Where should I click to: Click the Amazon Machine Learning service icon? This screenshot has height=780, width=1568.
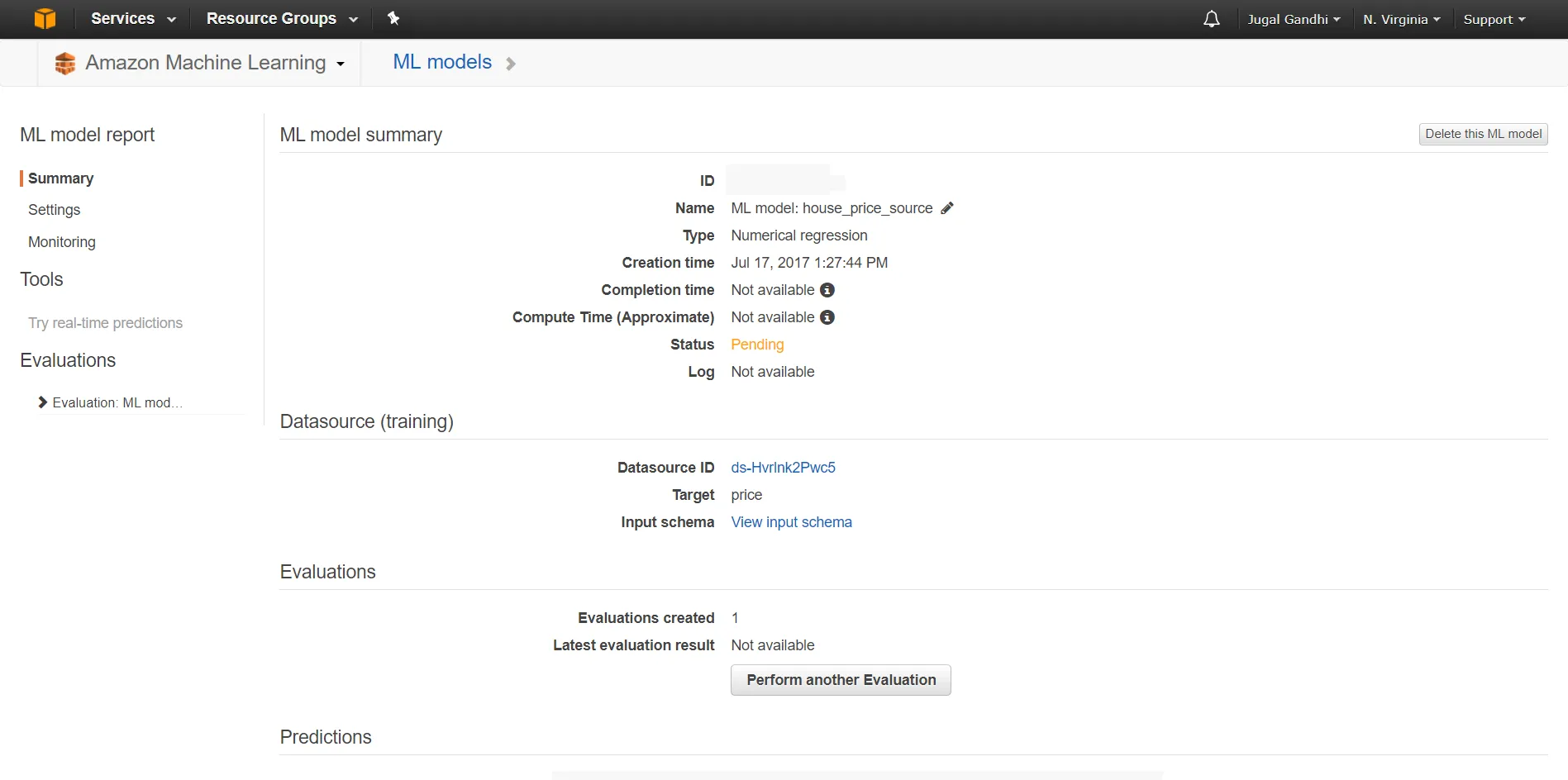point(64,63)
